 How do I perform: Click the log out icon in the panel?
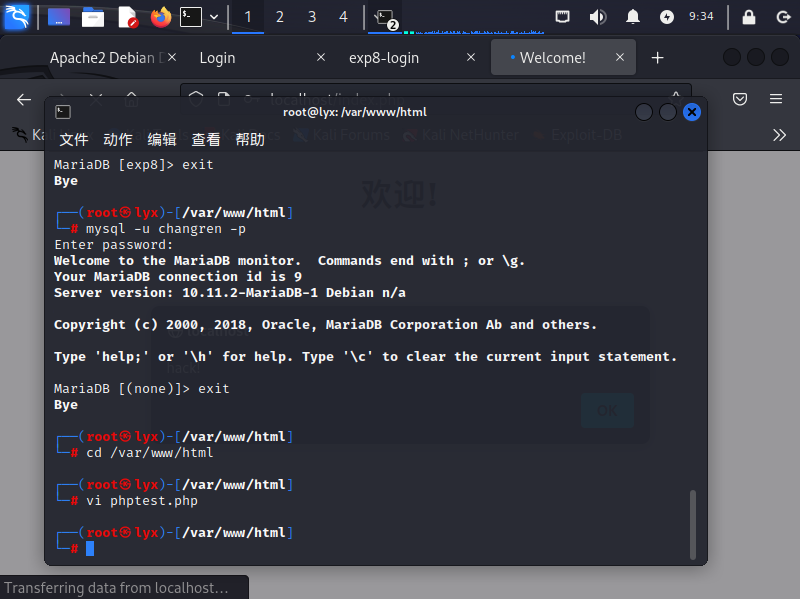(x=783, y=17)
